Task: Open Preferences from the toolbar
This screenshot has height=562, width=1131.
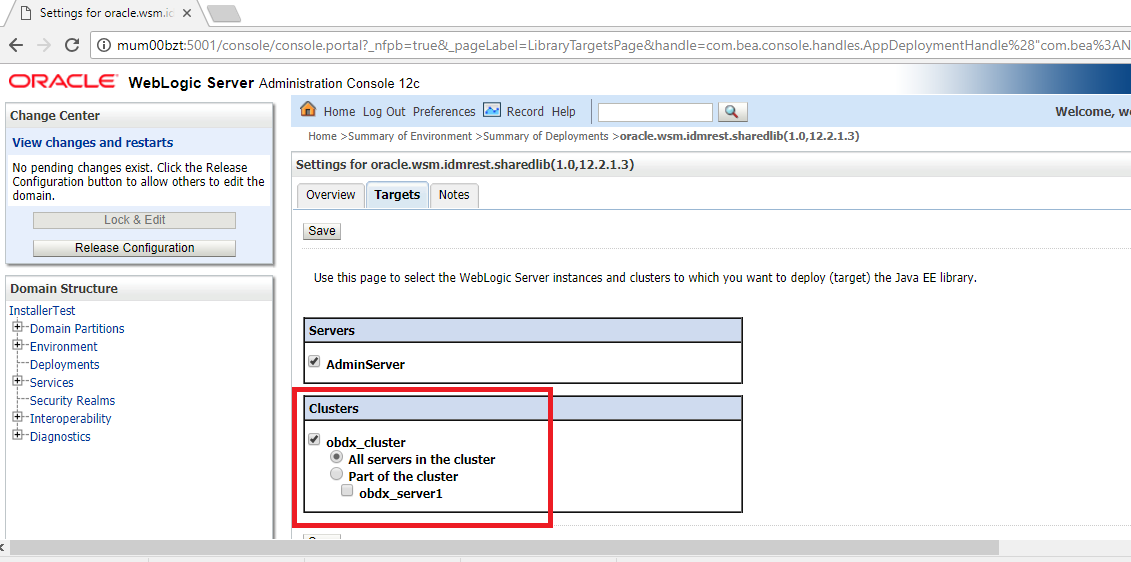Action: (444, 112)
